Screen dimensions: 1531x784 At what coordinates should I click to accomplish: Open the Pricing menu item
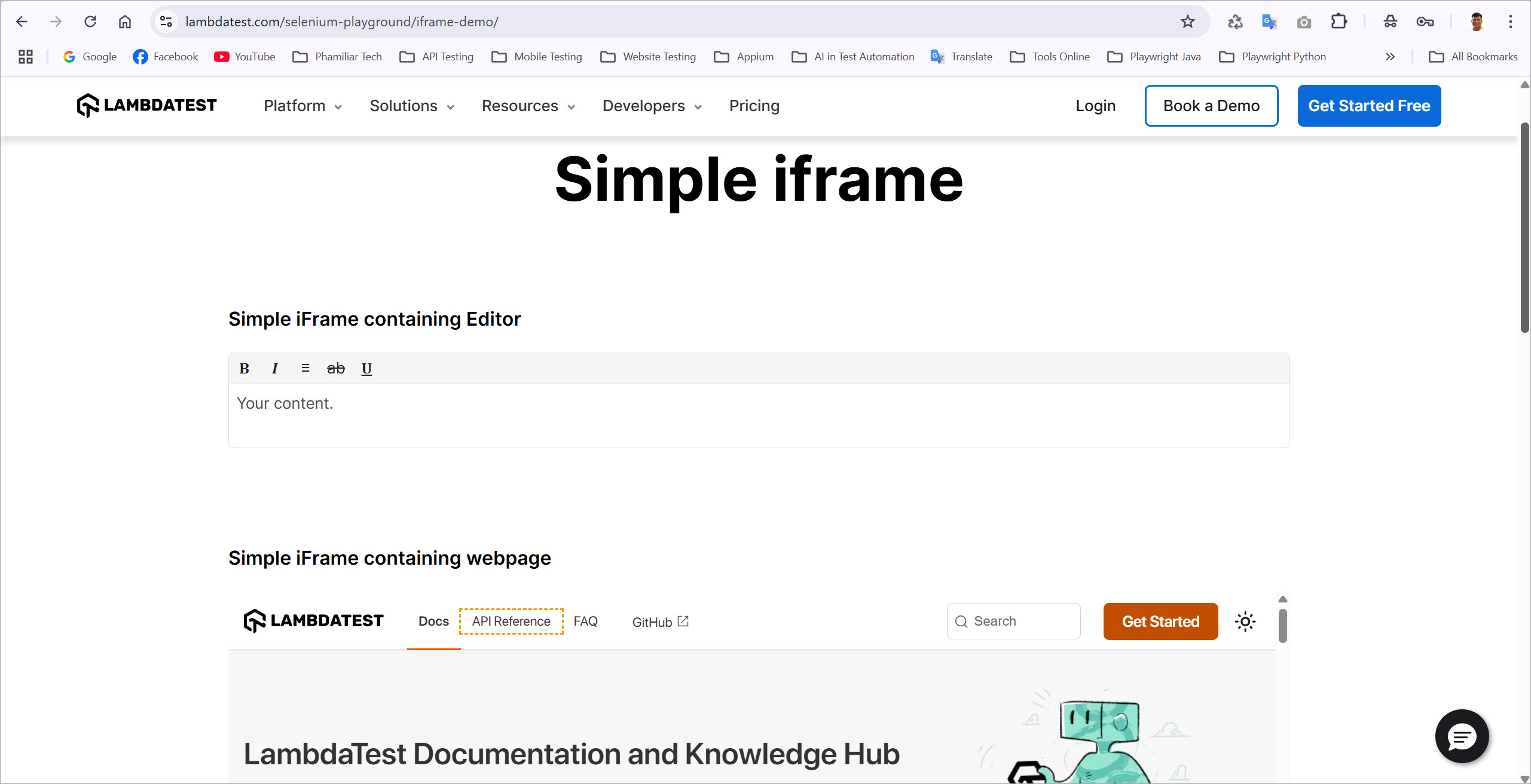pyautogui.click(x=754, y=106)
